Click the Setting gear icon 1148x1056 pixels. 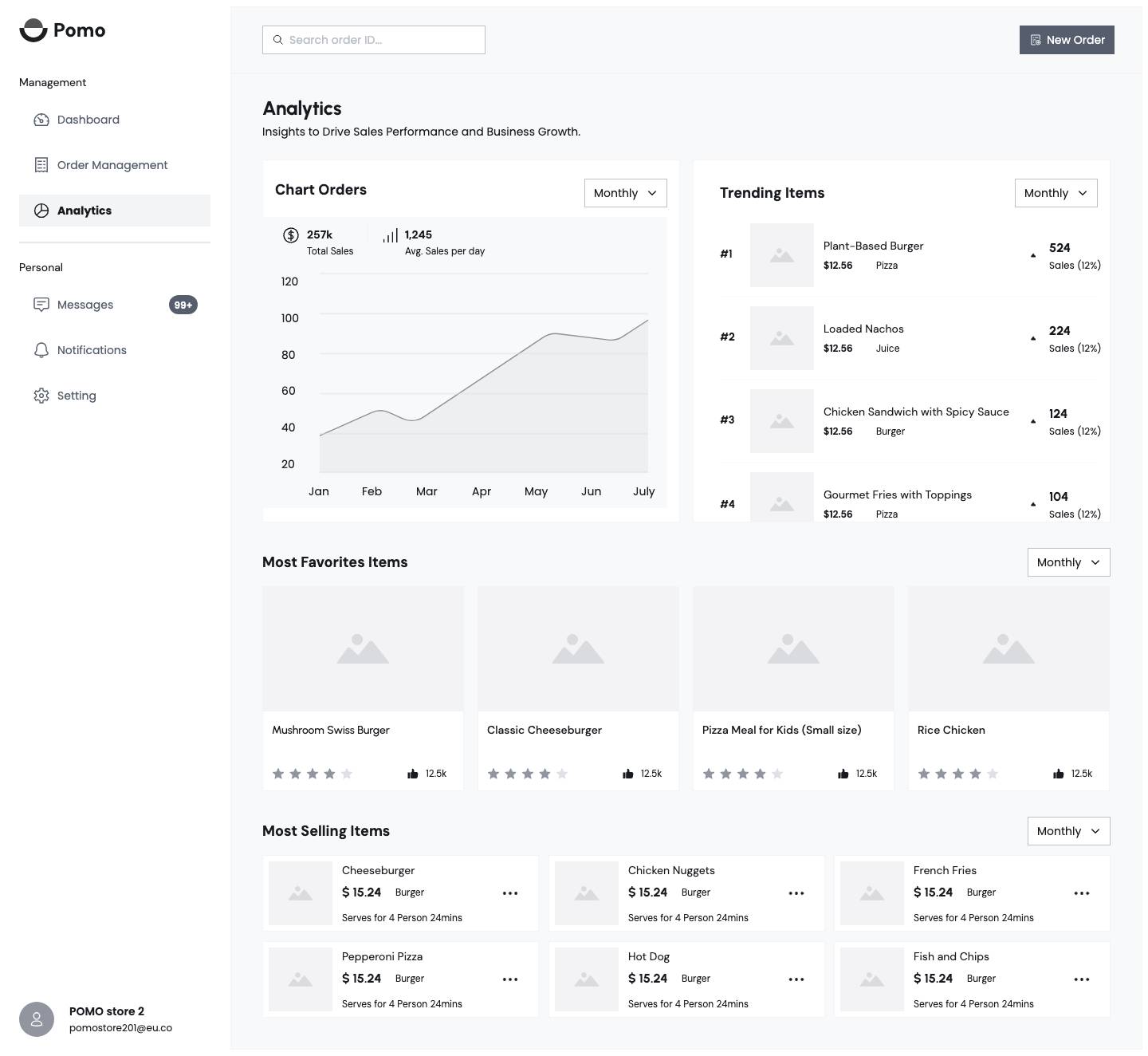tap(41, 396)
